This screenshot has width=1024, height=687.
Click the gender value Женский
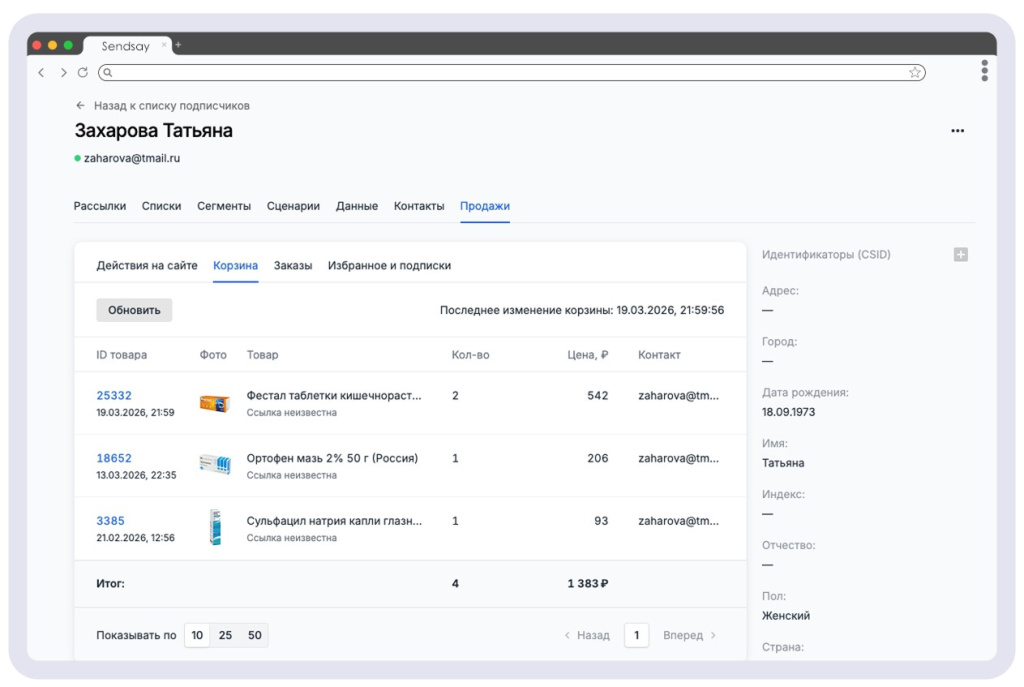tap(786, 616)
